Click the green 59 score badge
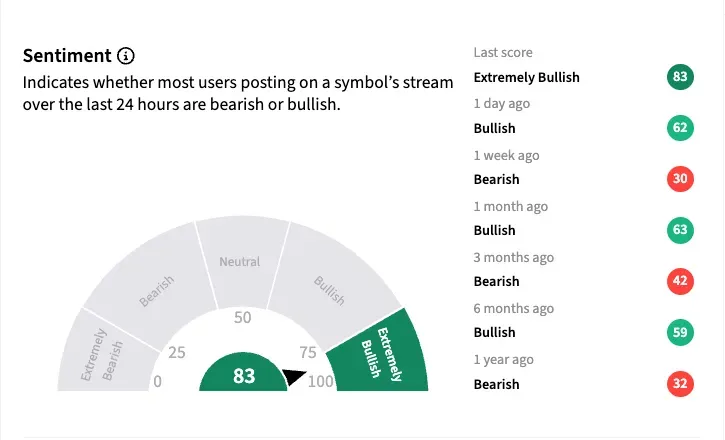The width and height of the screenshot is (725, 440). click(680, 332)
